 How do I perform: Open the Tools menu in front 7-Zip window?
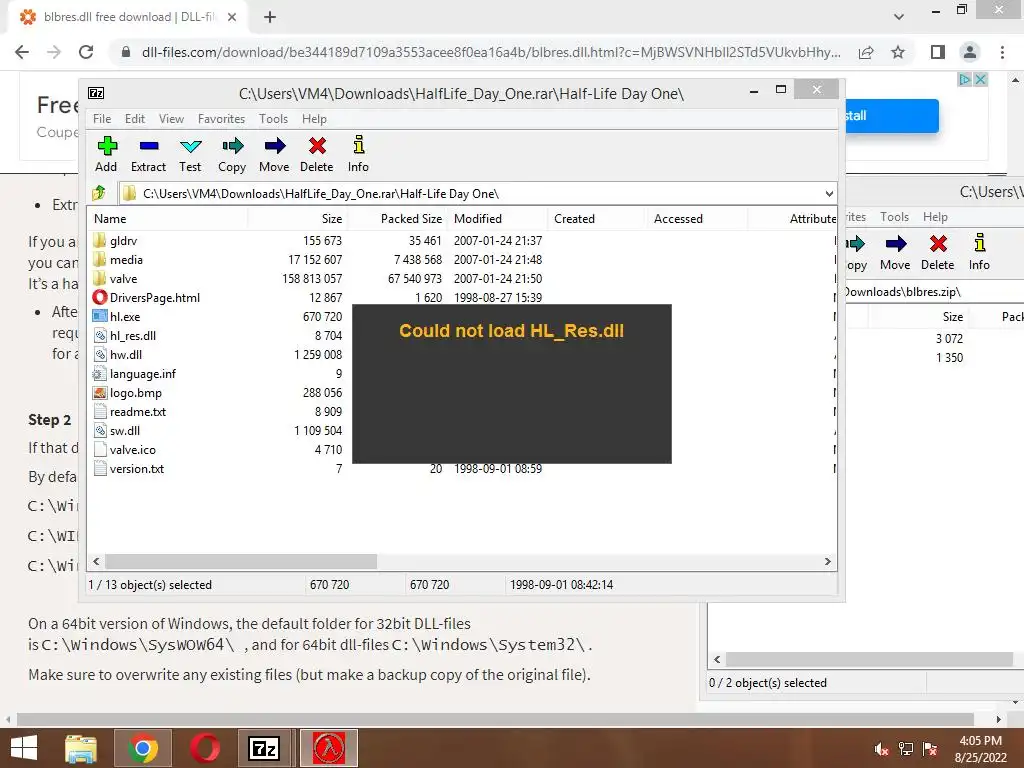point(273,119)
